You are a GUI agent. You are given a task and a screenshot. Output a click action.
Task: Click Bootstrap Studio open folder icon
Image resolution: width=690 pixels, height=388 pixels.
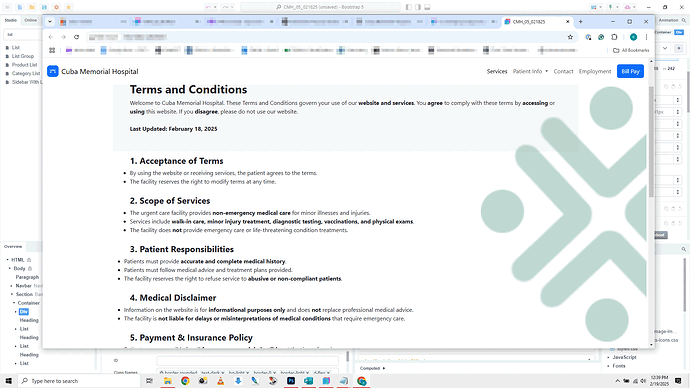[x=32, y=7]
